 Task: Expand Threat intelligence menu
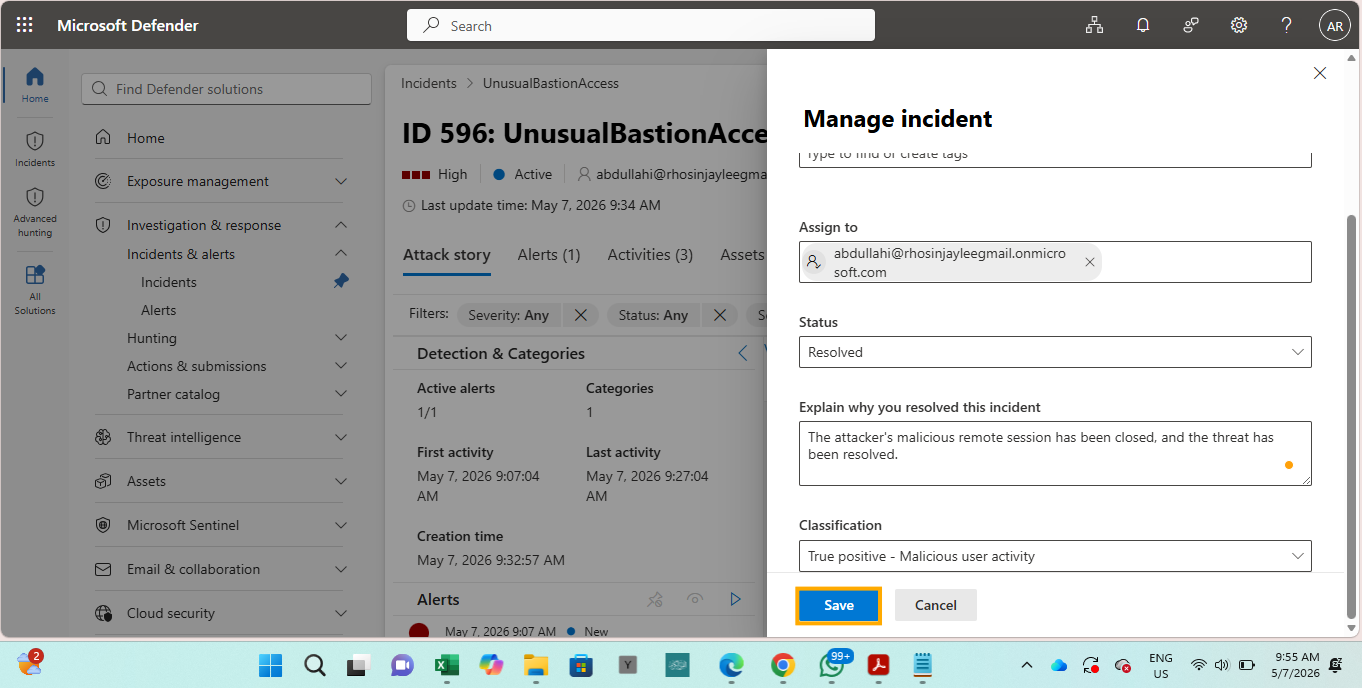[x=341, y=437]
